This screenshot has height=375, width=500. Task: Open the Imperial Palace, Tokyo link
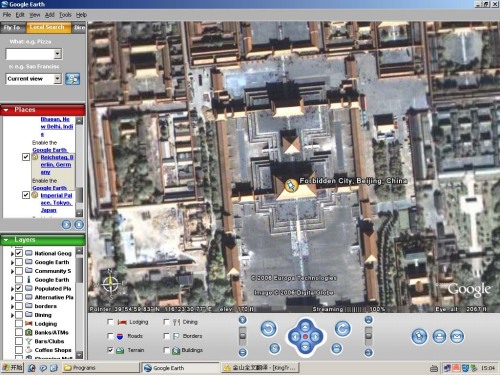click(x=57, y=203)
